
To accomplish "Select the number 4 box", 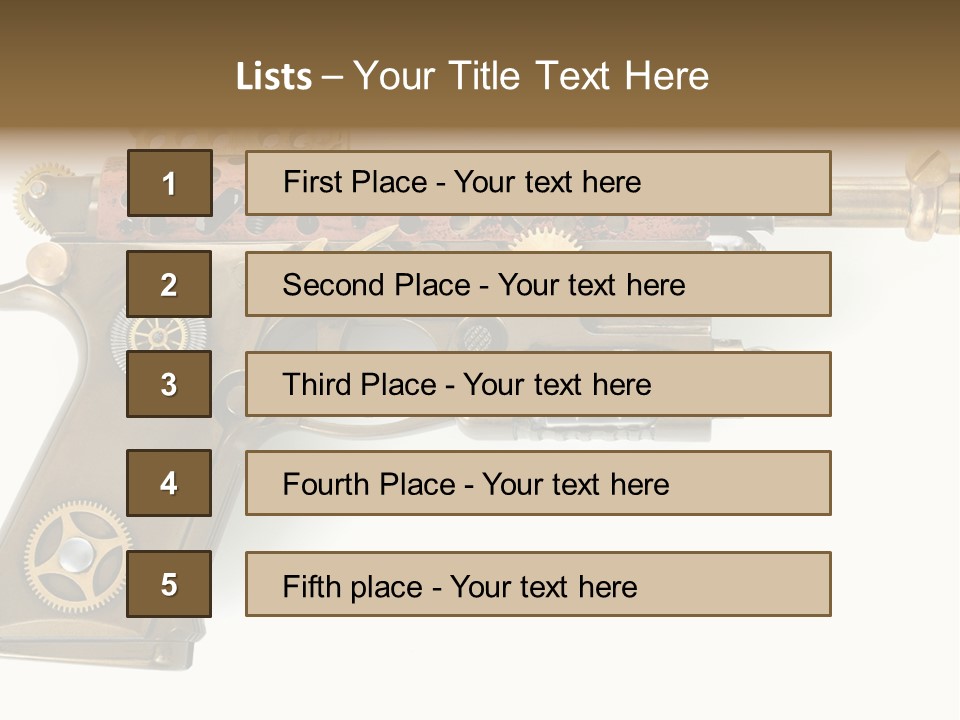I will coord(169,483).
